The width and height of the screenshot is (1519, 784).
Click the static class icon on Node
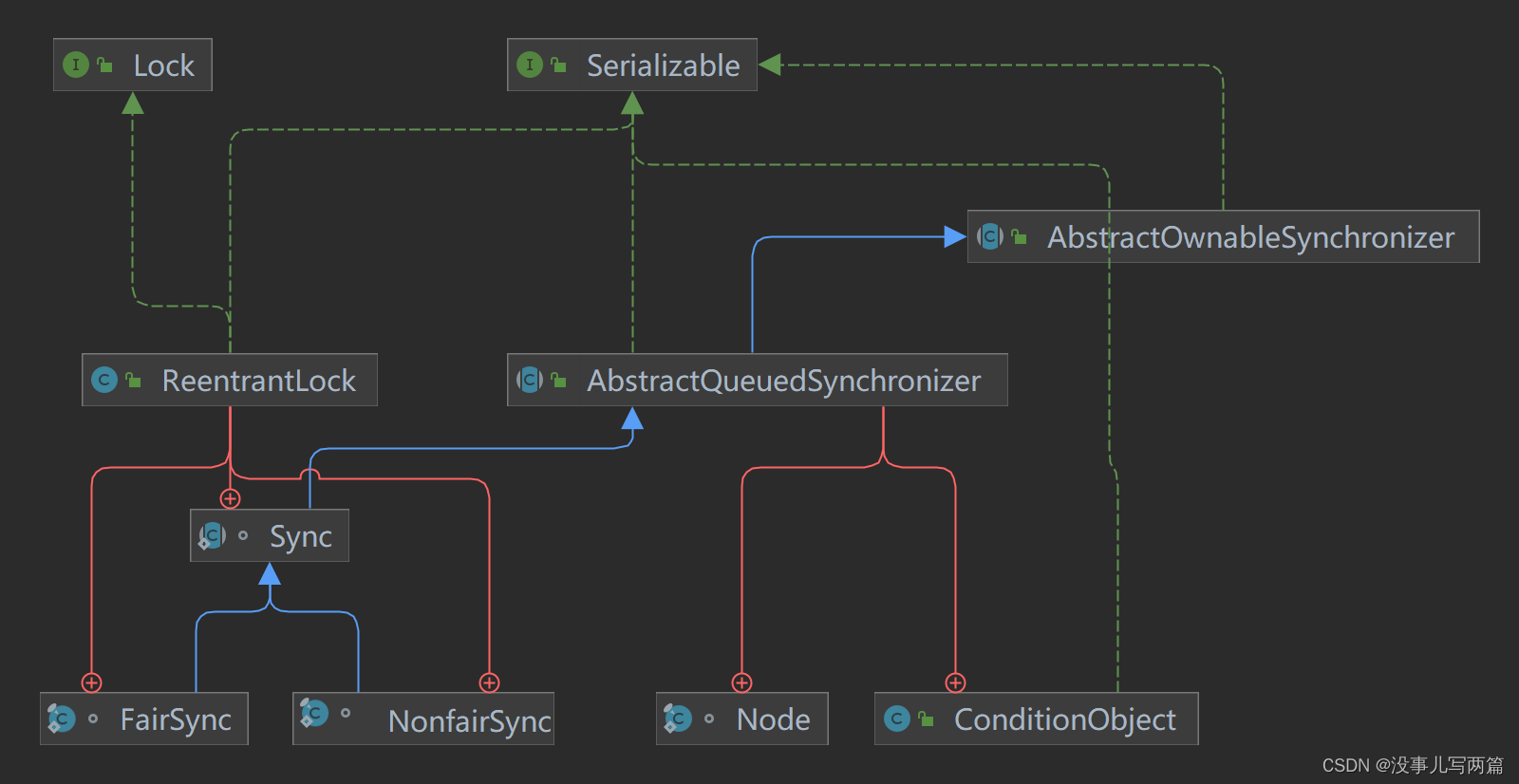tap(678, 719)
